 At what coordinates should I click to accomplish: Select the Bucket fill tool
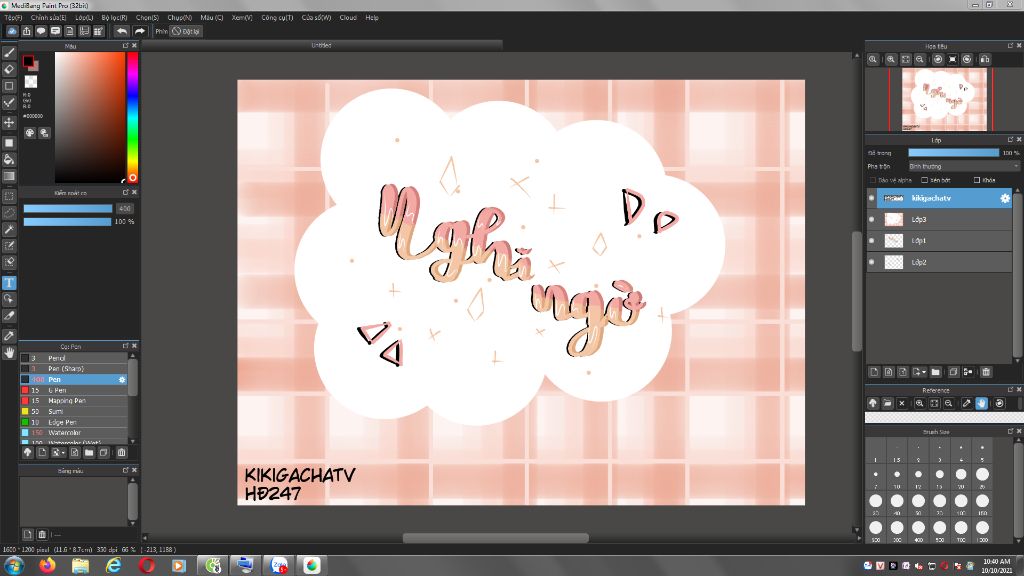coord(9,159)
